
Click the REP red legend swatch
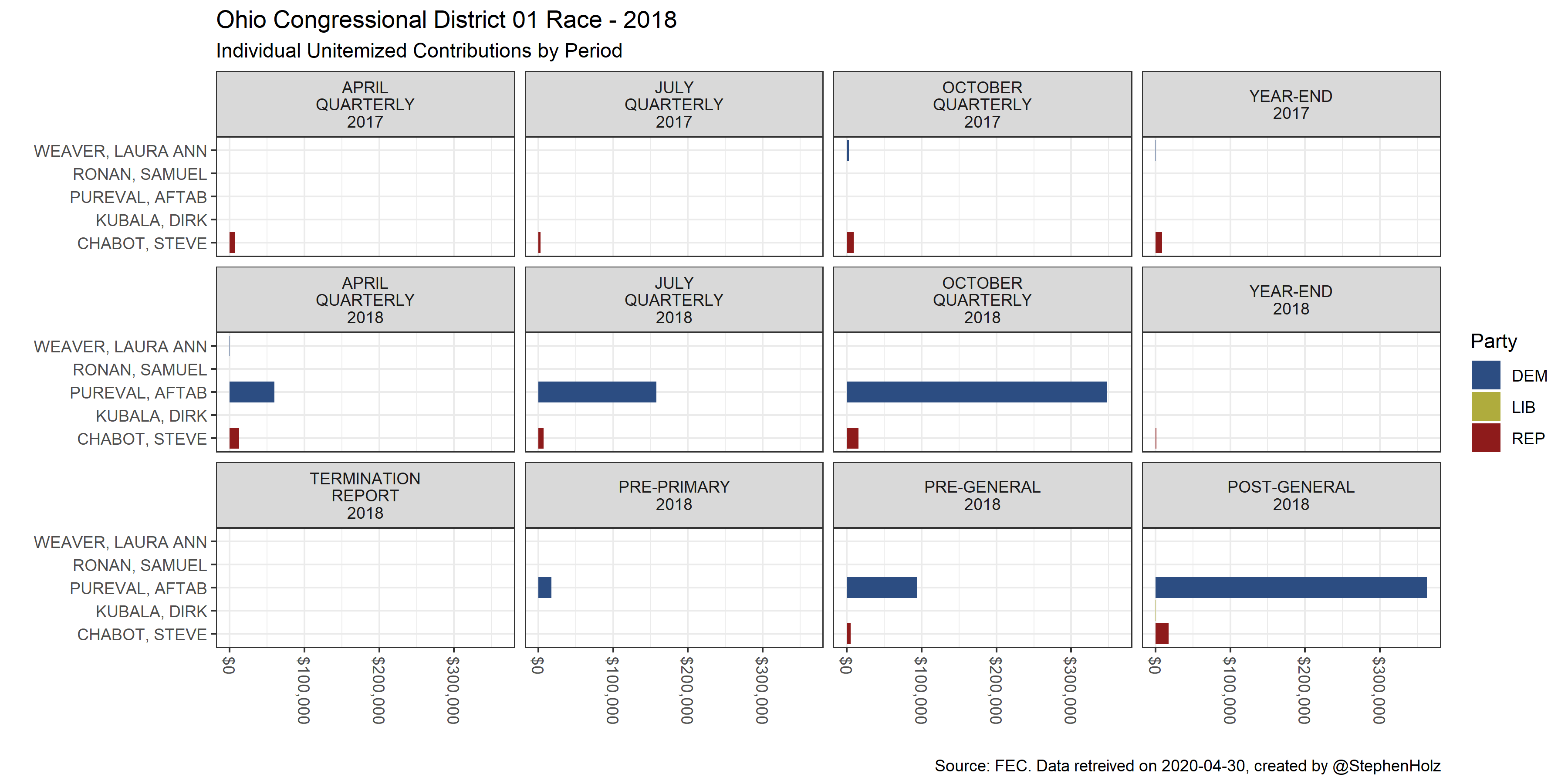click(x=1485, y=438)
